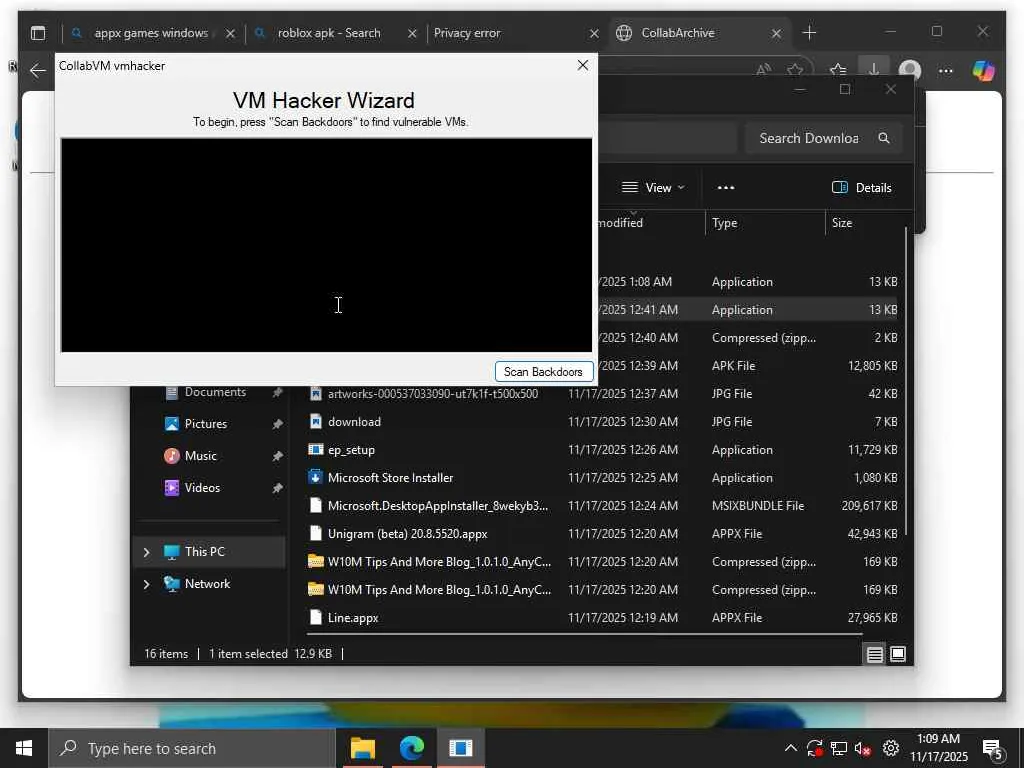
Task: Open the View dropdown in File Explorer
Action: tap(653, 187)
